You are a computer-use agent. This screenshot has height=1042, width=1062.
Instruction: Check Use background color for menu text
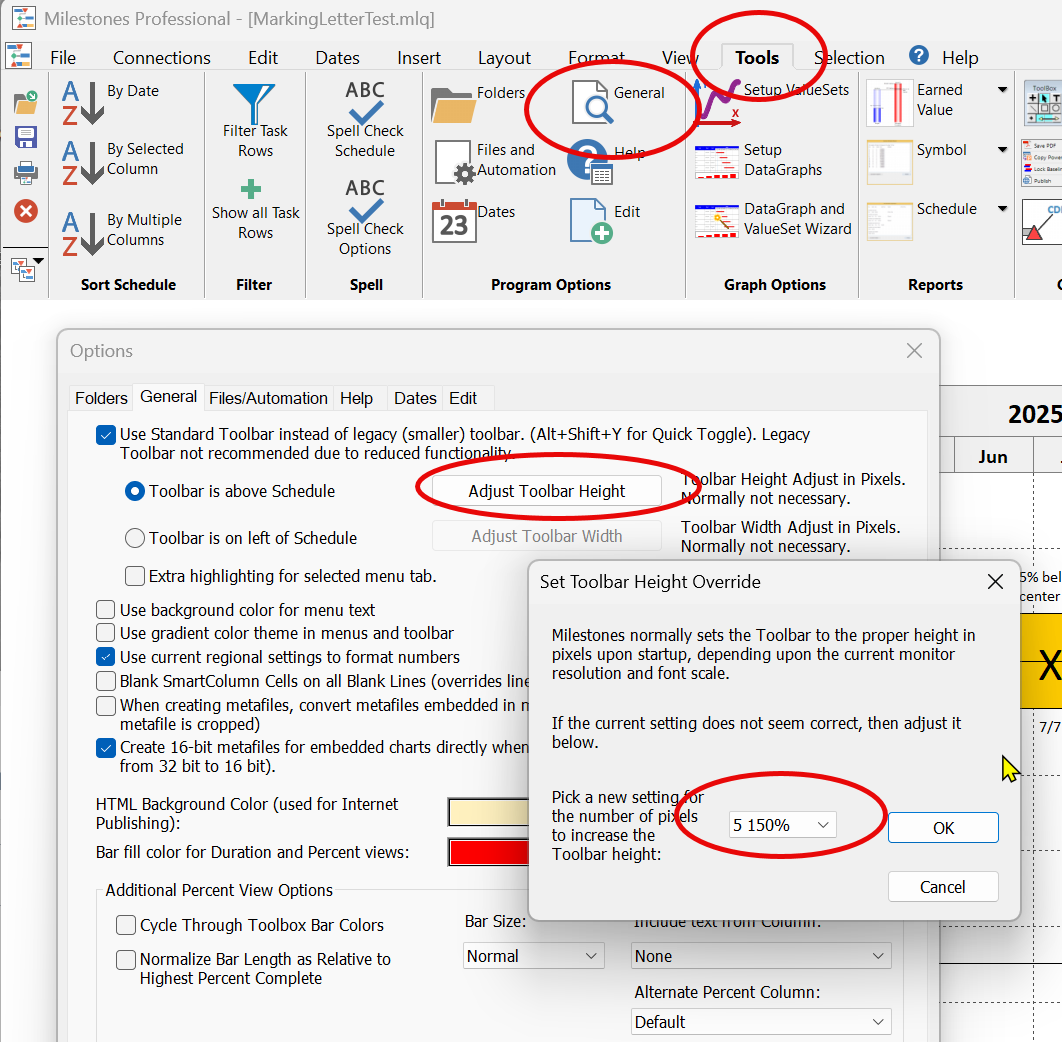pos(106,610)
